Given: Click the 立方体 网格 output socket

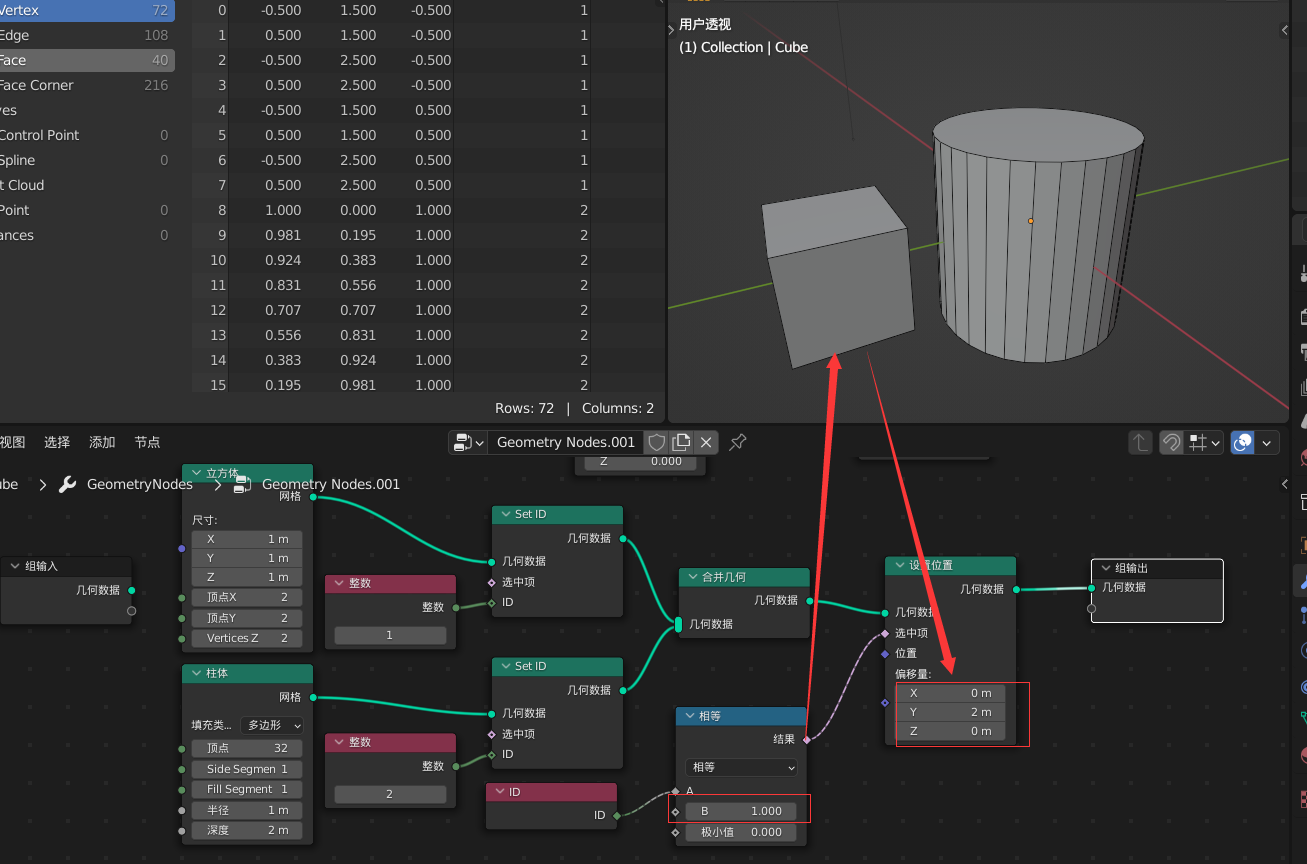Looking at the screenshot, I should tap(312, 496).
